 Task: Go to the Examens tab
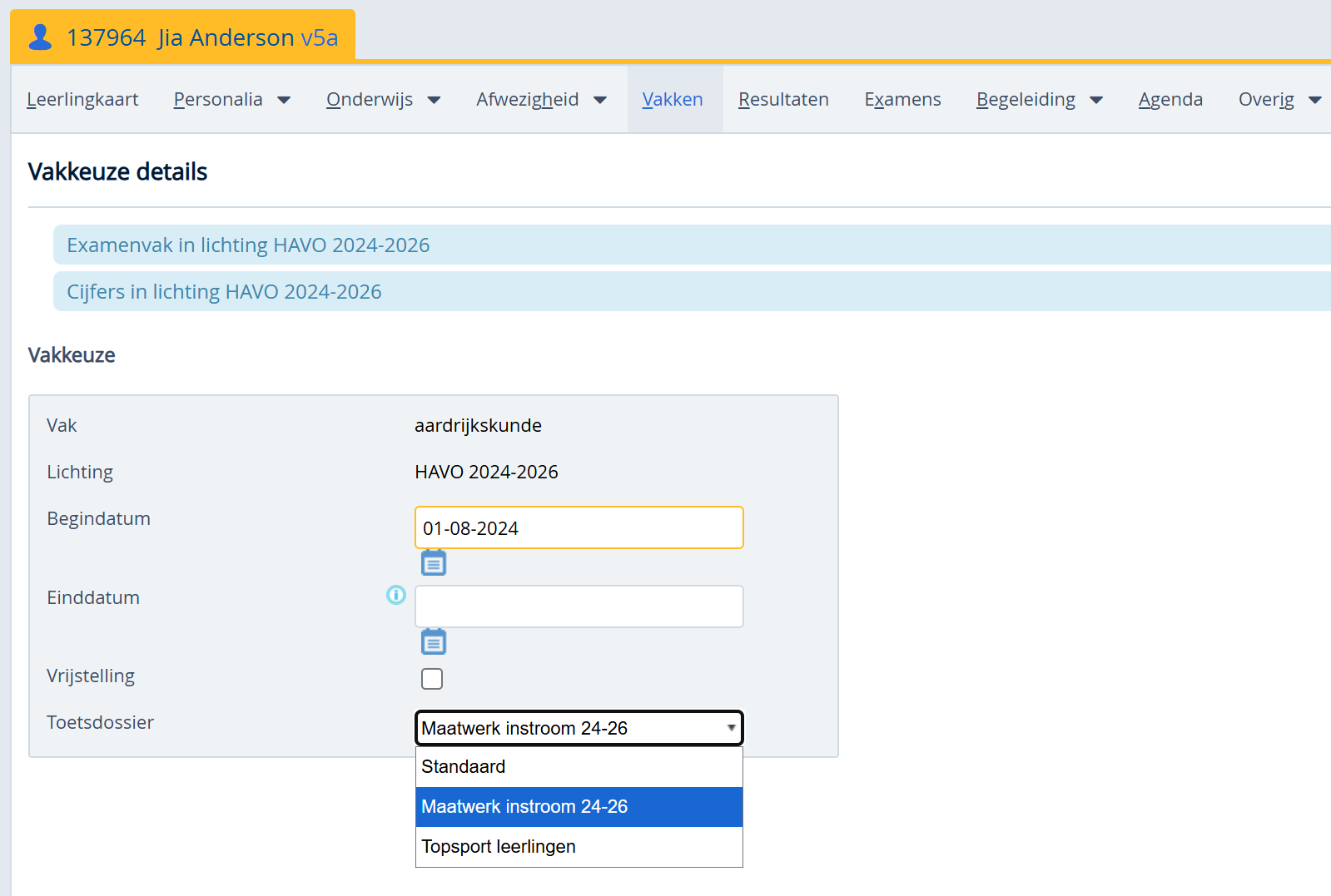click(x=902, y=100)
